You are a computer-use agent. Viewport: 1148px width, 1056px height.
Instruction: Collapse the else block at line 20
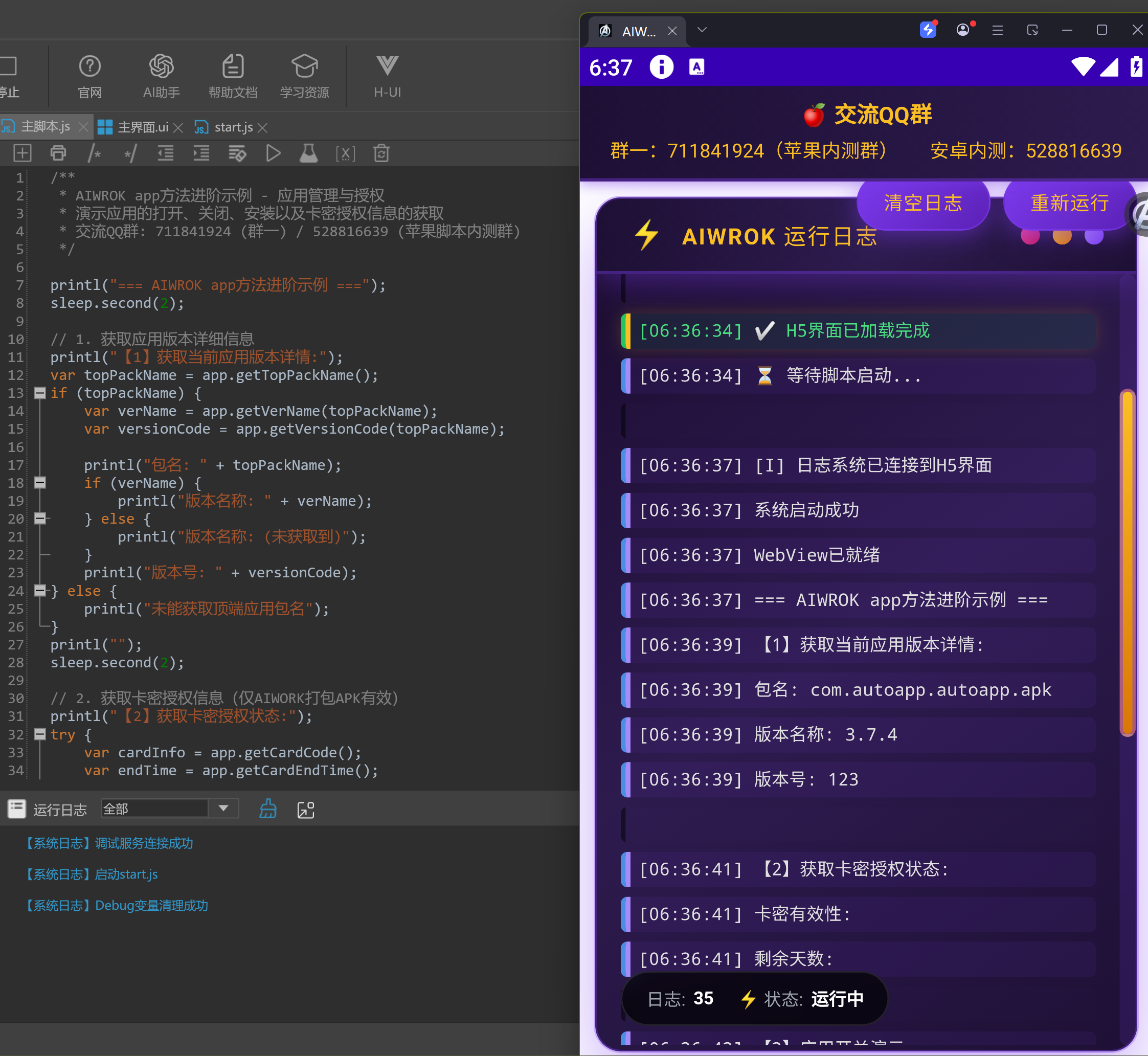pos(40,519)
